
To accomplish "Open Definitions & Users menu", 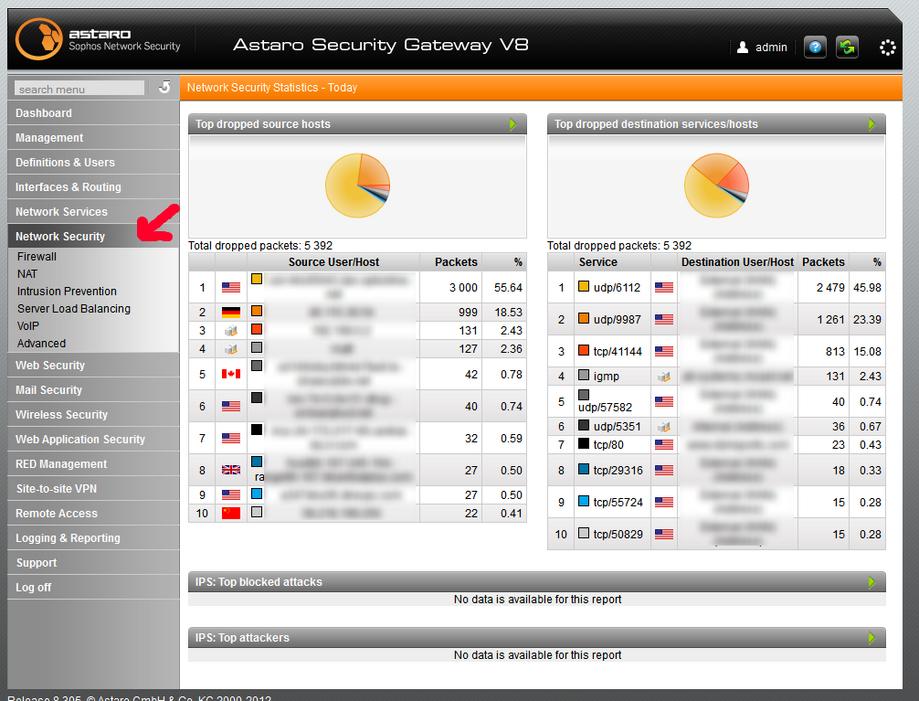I will pyautogui.click(x=93, y=162).
